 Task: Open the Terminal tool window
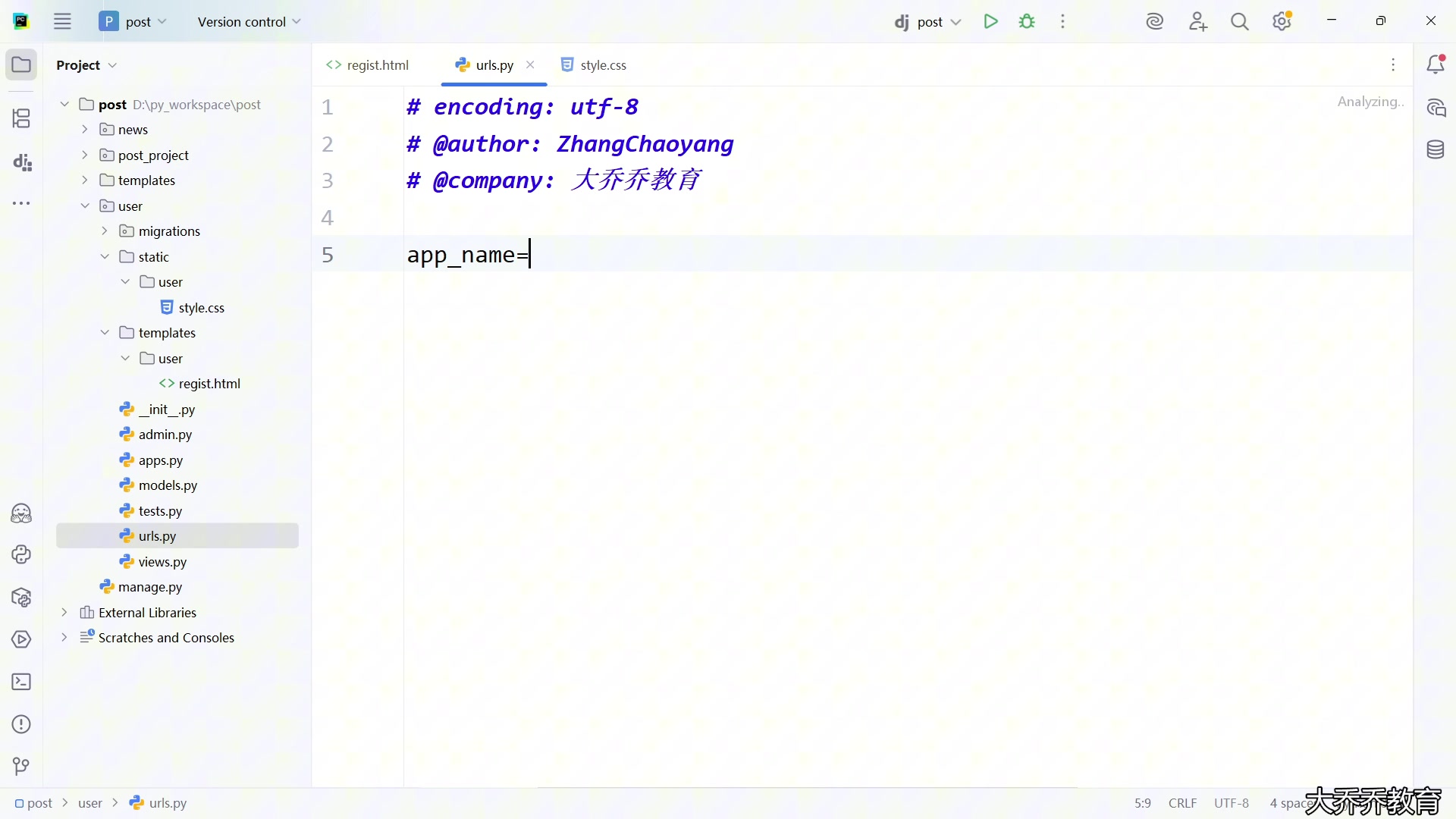(x=21, y=682)
